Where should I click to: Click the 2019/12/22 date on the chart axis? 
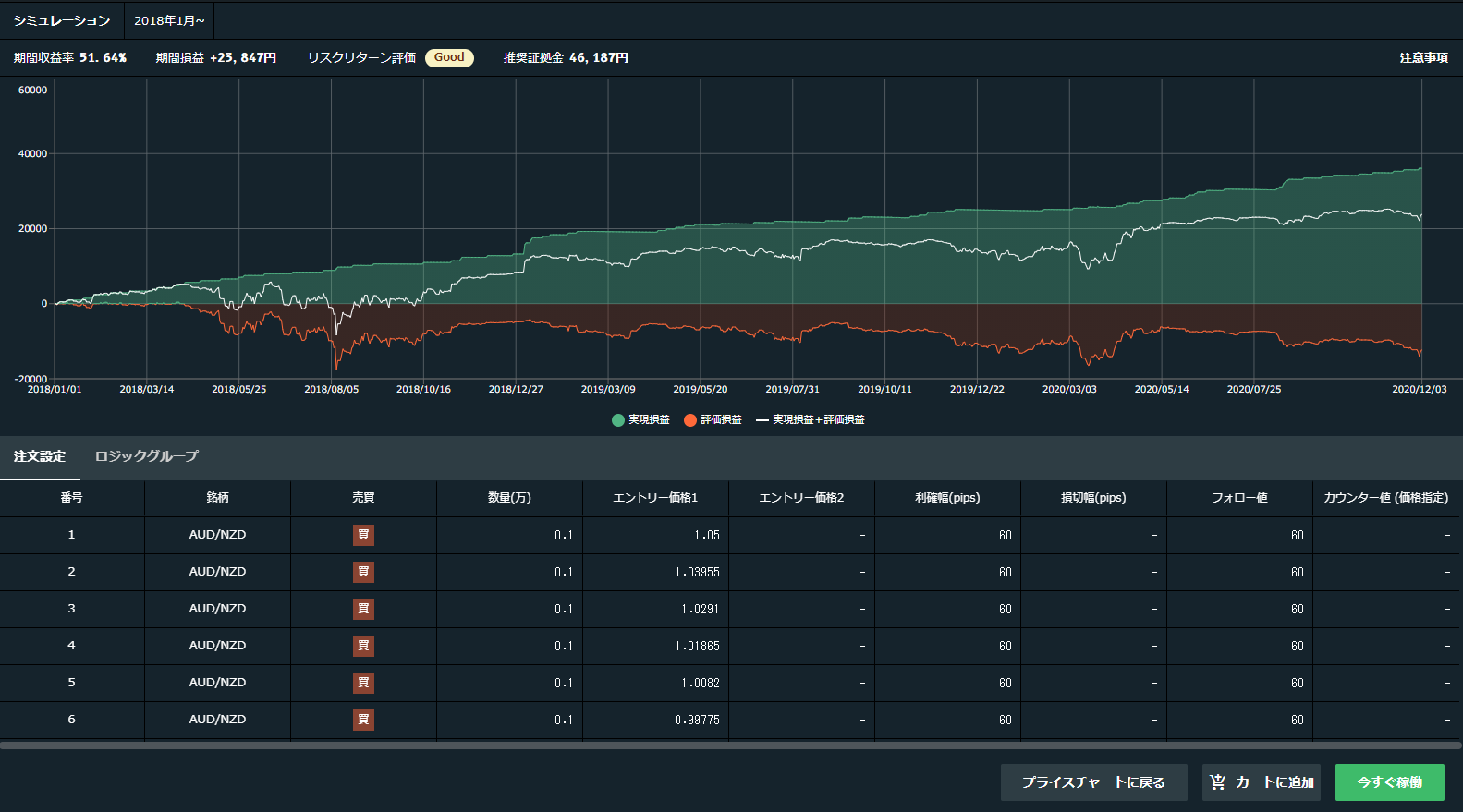coord(977,389)
